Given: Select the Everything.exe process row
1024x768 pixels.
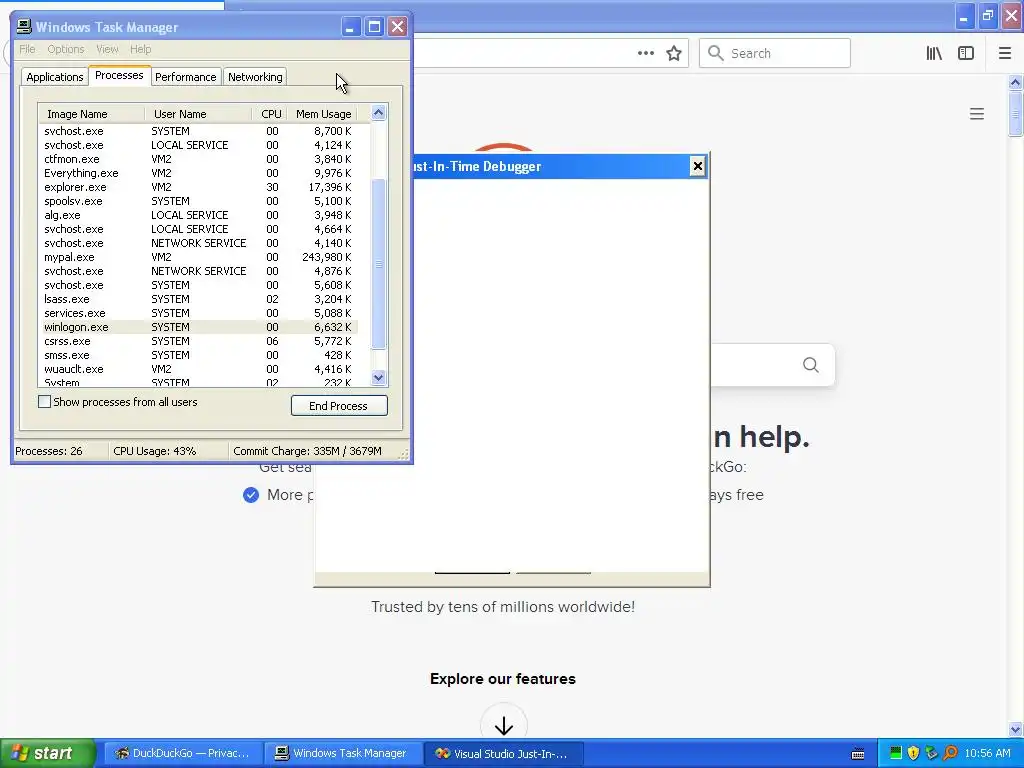Looking at the screenshot, I should 199,173.
